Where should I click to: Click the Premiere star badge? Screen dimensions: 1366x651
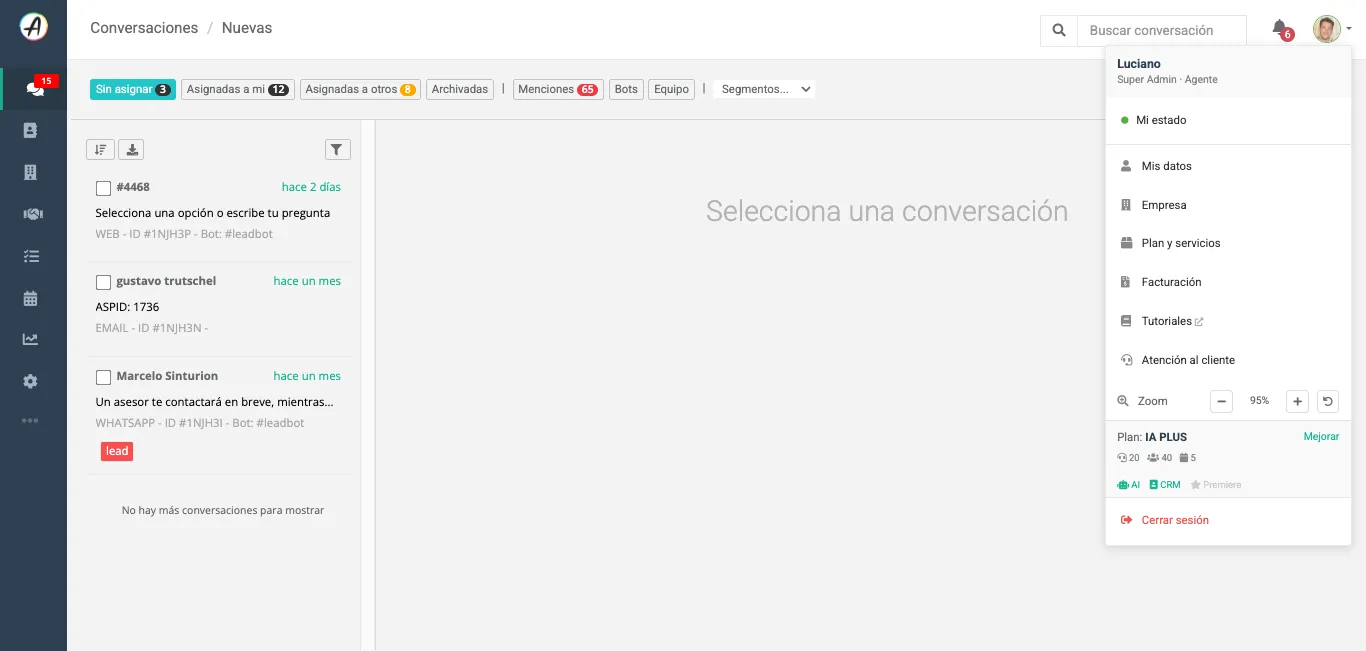coord(1216,484)
